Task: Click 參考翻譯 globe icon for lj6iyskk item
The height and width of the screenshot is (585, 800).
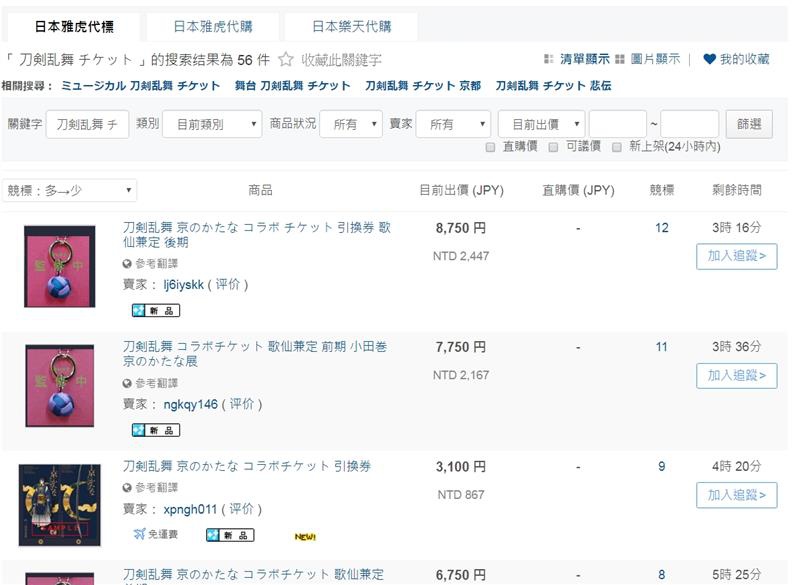Action: tap(127, 264)
